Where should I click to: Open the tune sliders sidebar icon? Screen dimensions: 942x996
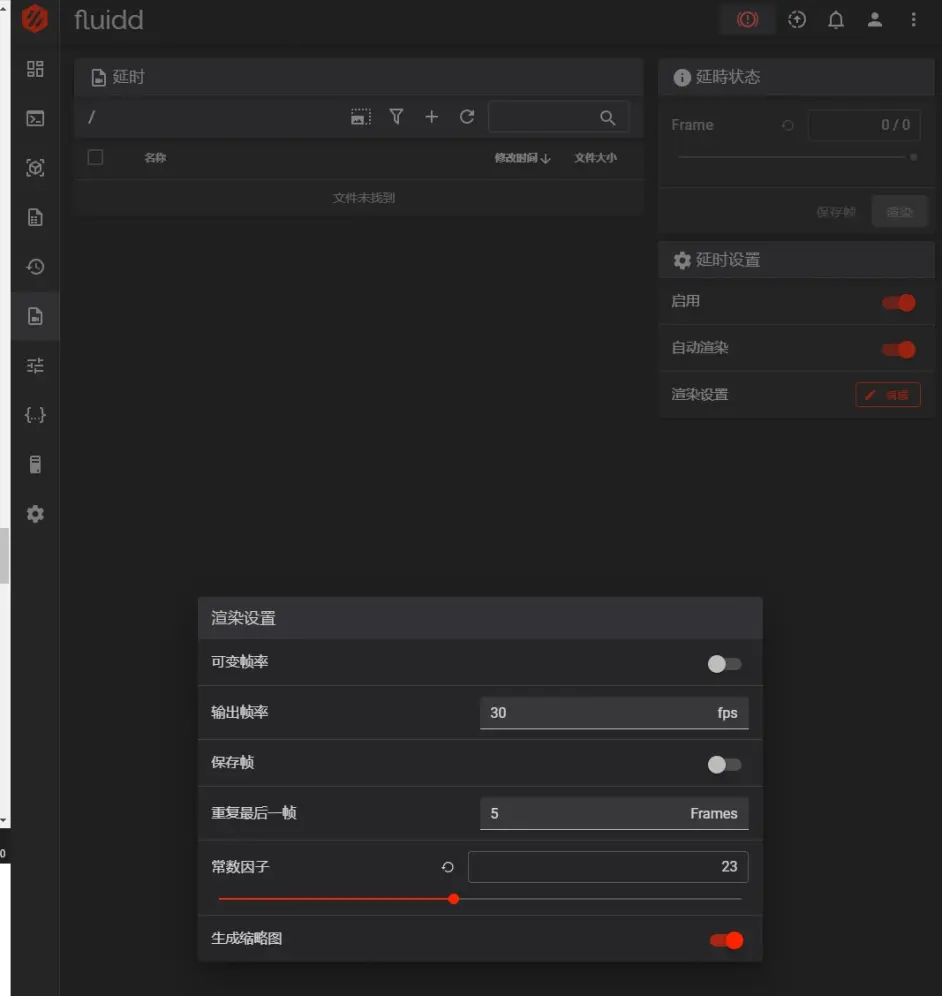[35, 366]
